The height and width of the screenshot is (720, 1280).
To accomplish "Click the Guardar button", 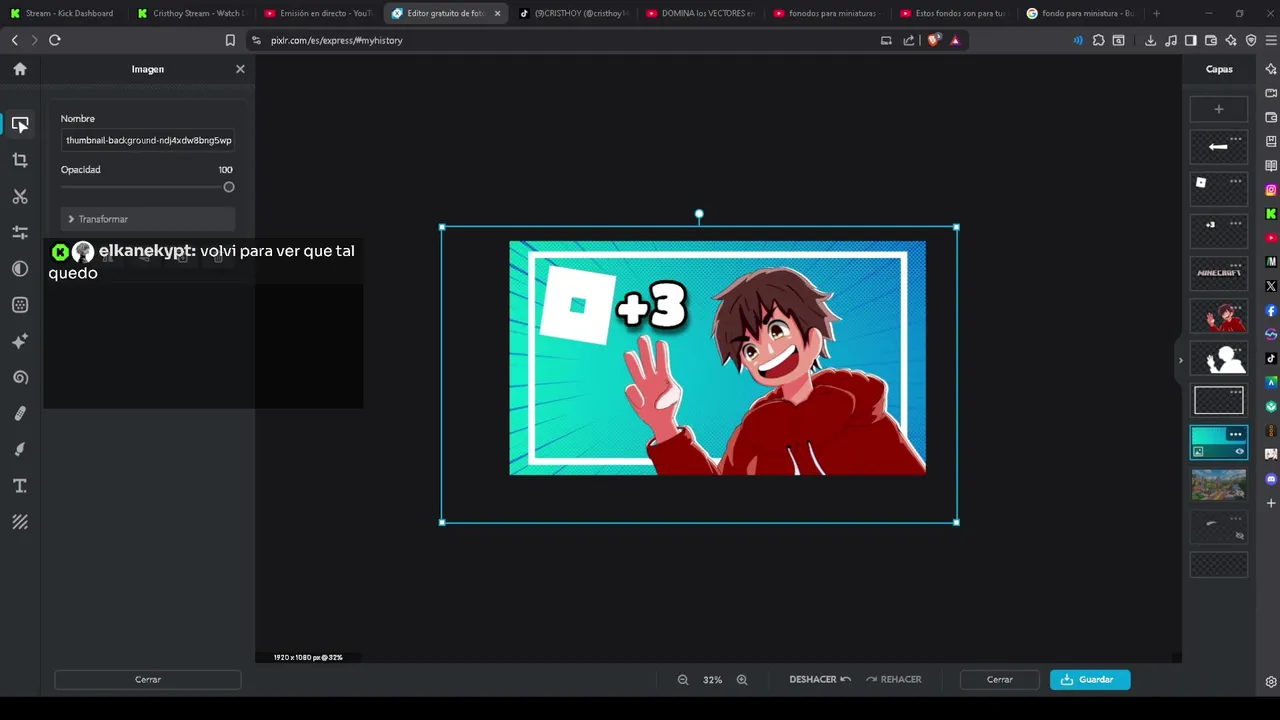I will click(1090, 680).
